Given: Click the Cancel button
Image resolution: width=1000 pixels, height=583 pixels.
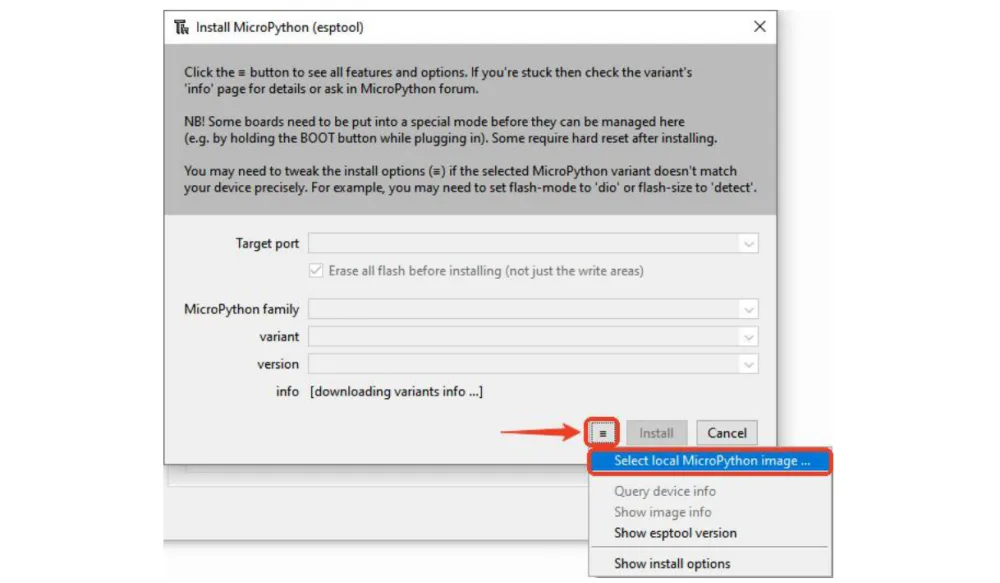Looking at the screenshot, I should tap(726, 433).
